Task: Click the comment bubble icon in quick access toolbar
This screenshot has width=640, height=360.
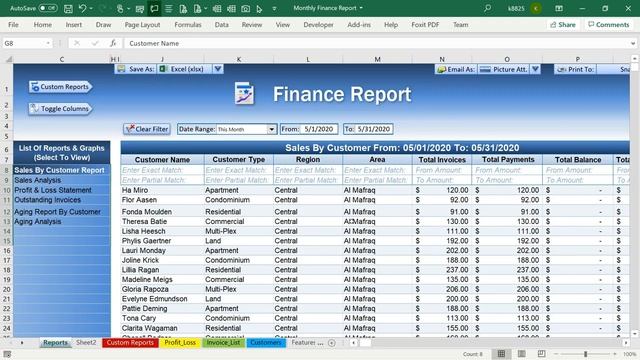Action: coord(154,8)
